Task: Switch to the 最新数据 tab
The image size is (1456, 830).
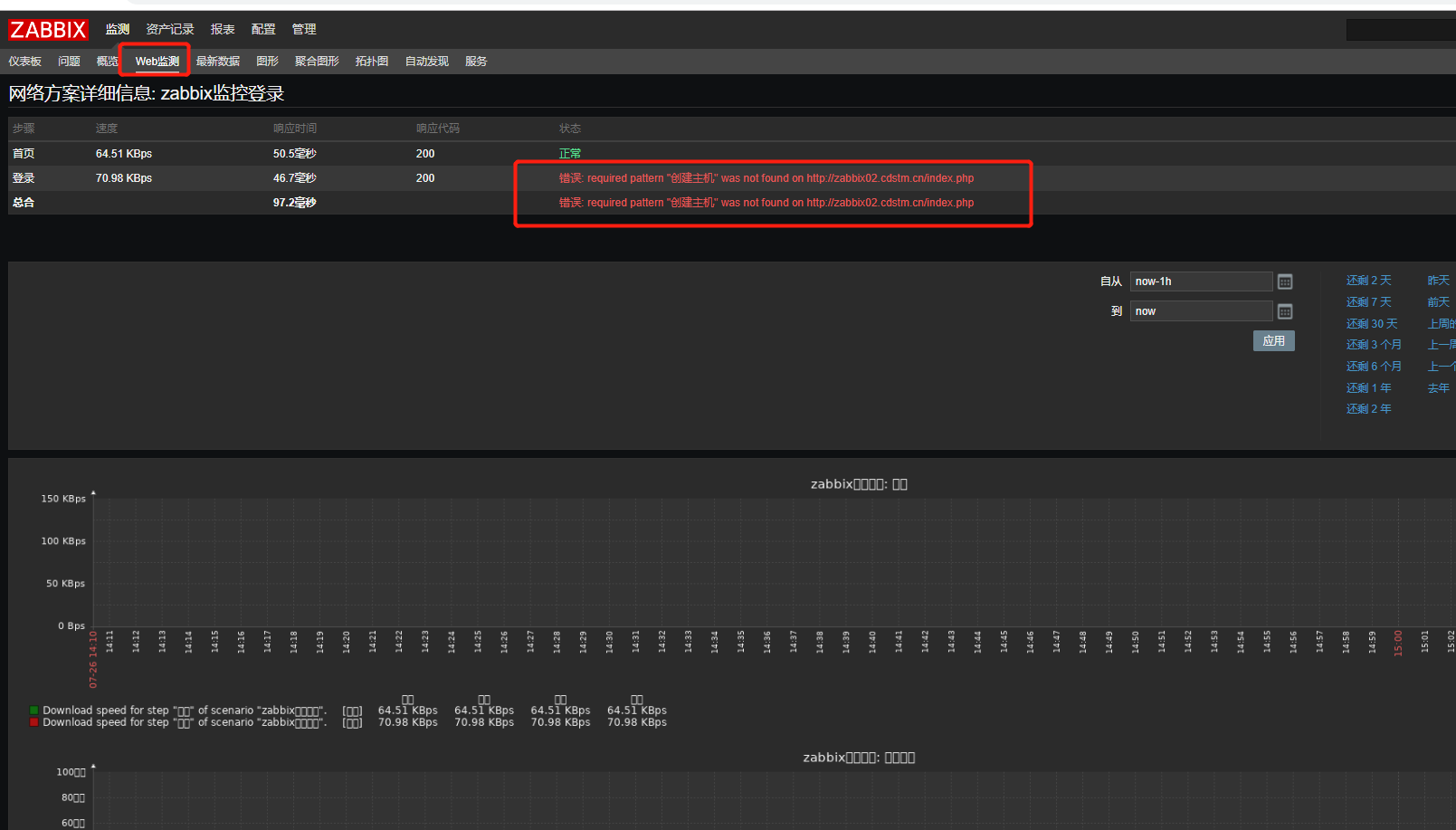Action: point(218,62)
